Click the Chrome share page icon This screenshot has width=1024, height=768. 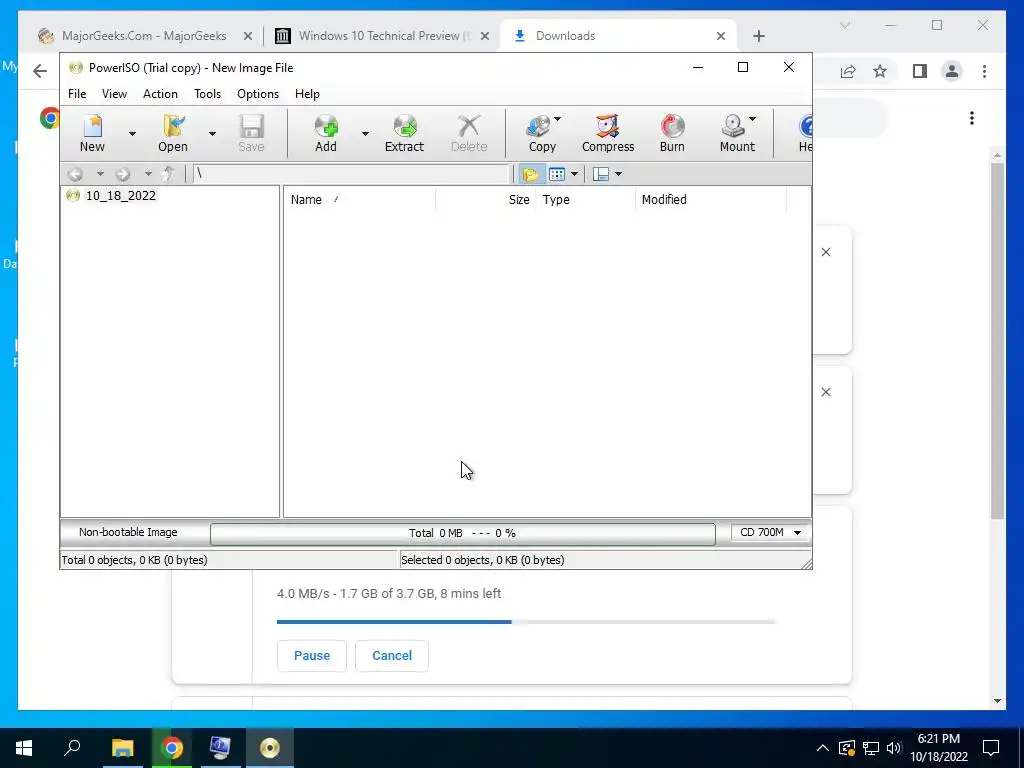point(848,71)
